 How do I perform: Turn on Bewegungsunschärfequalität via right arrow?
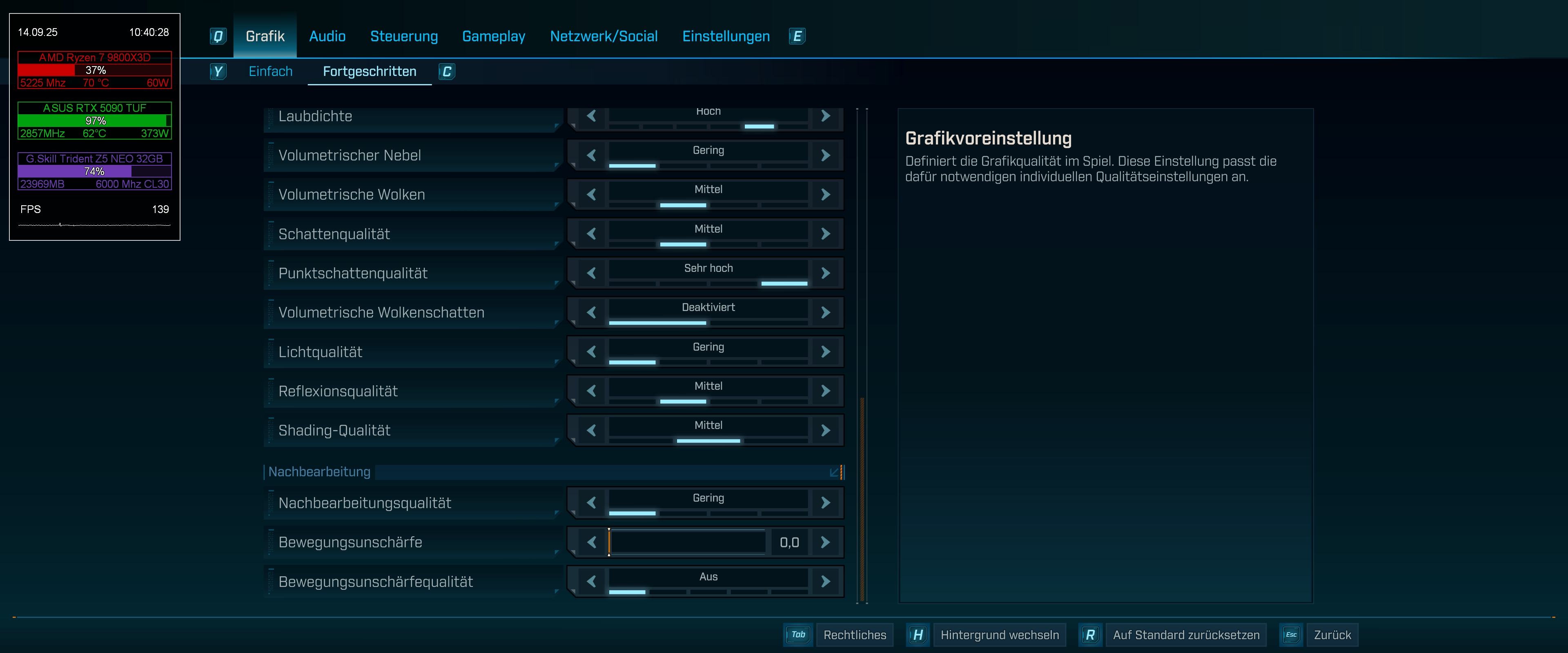(825, 581)
